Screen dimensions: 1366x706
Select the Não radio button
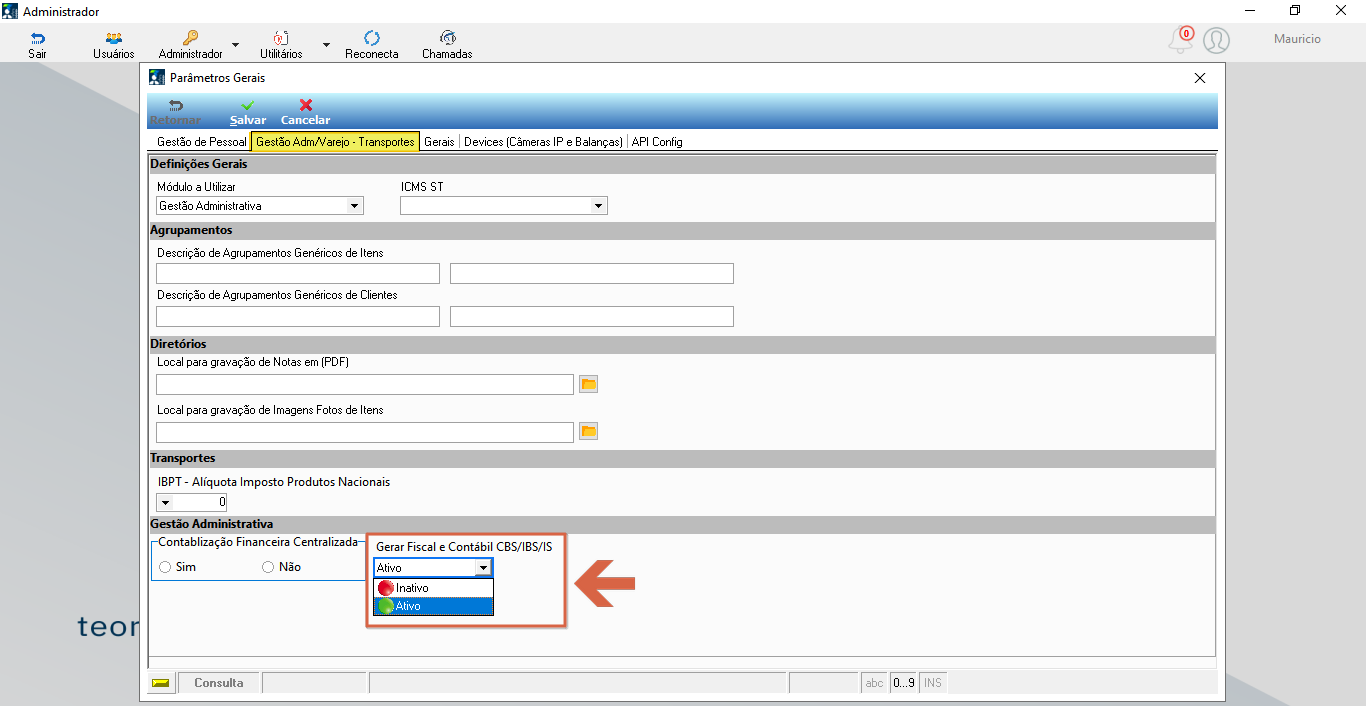tap(267, 567)
